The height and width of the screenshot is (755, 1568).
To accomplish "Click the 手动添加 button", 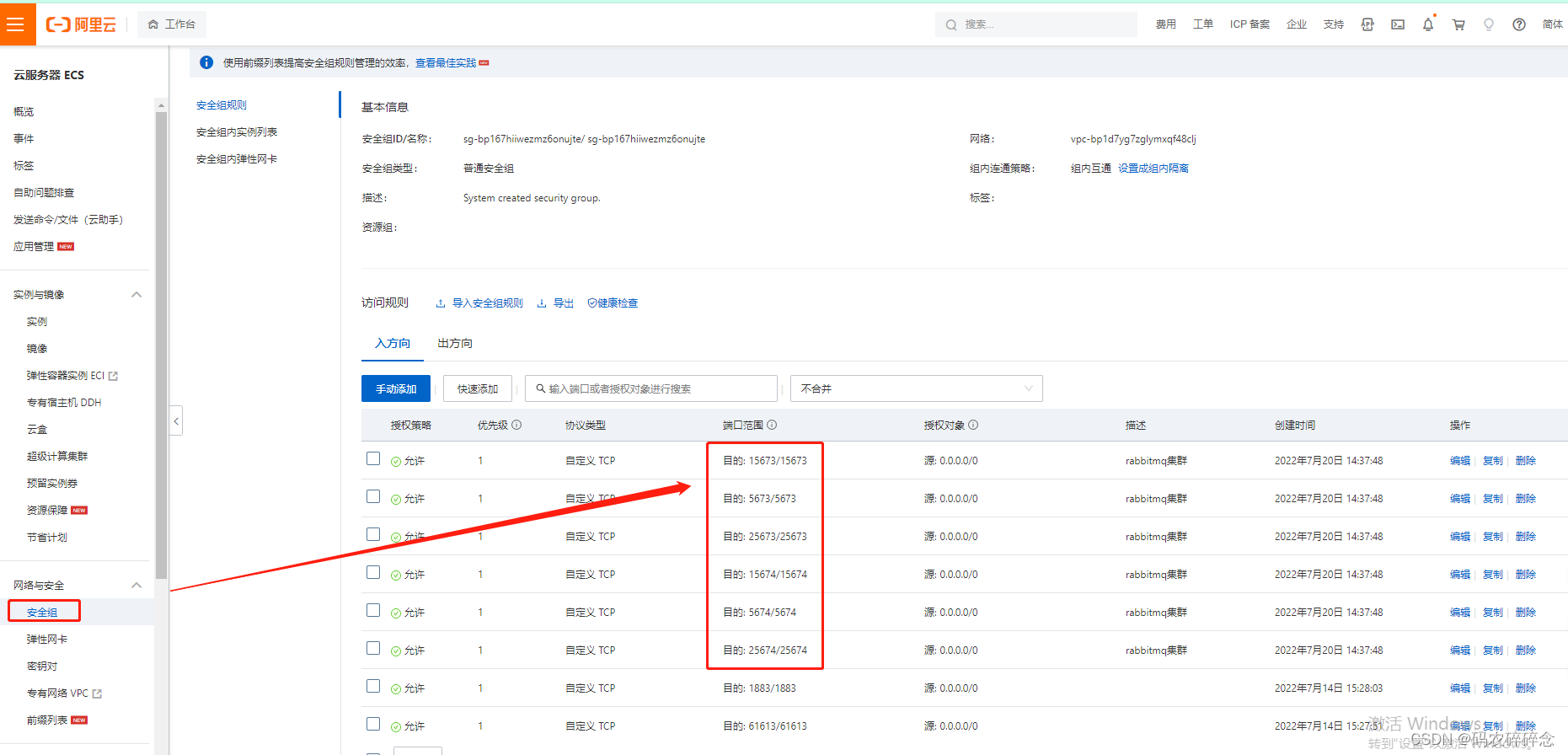I will click(396, 388).
